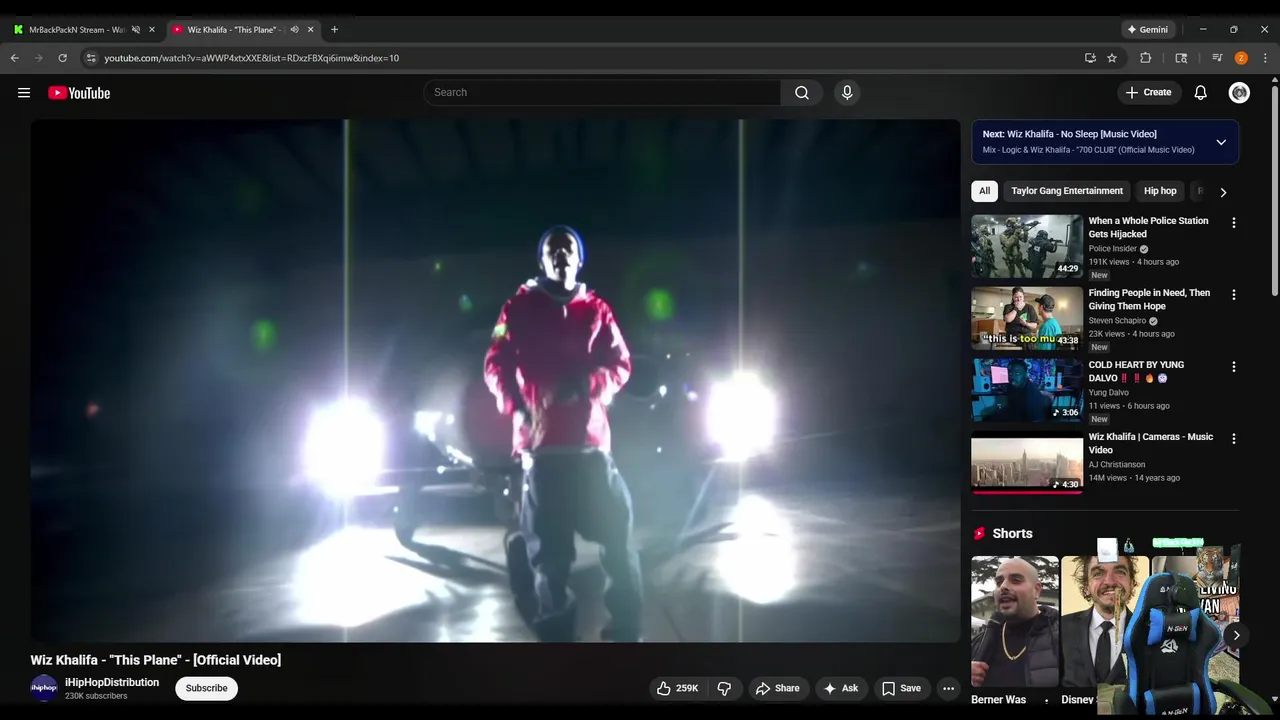Click the '230K subscribers' text
The height and width of the screenshot is (720, 1280).
96,696
